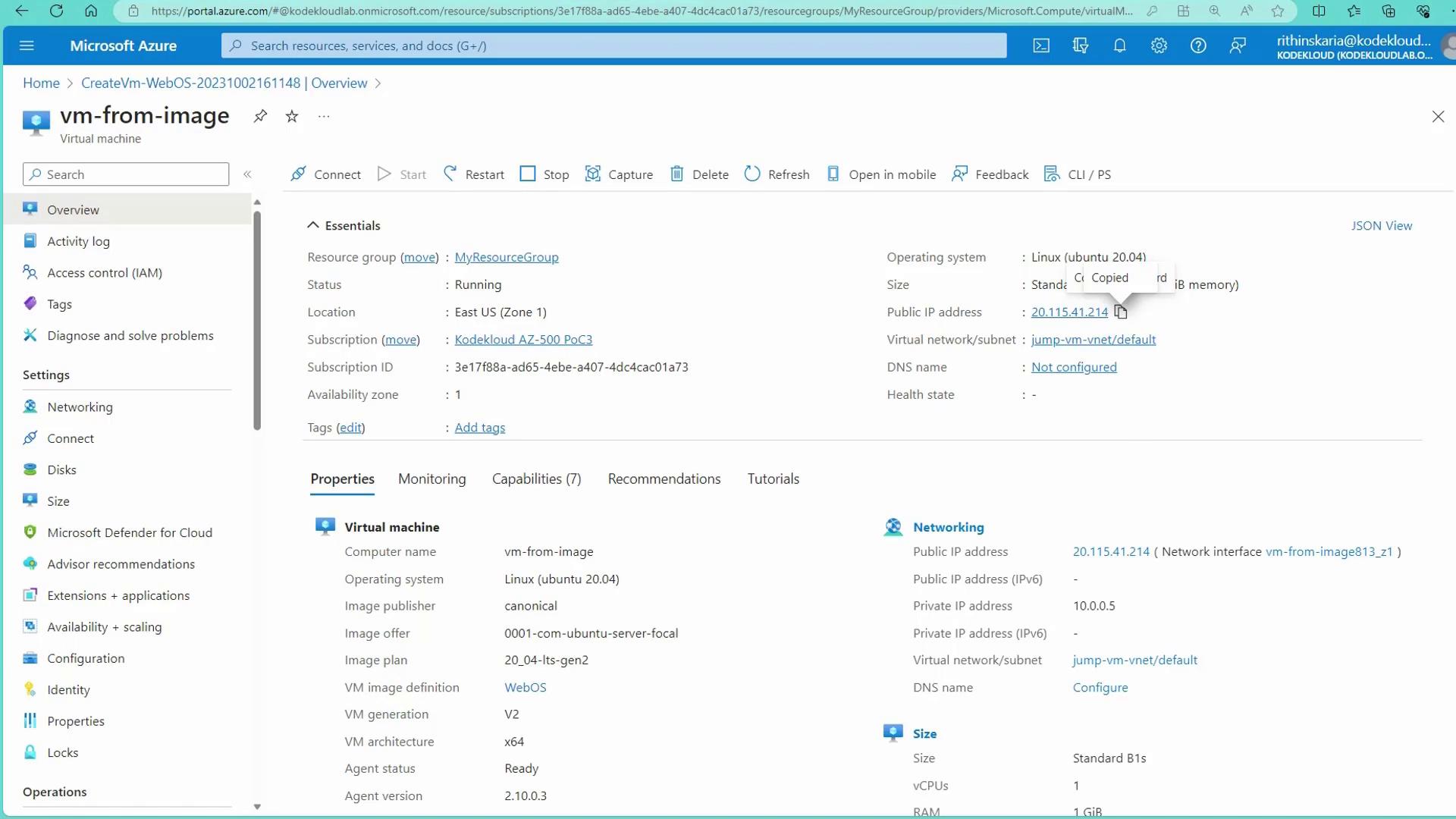The height and width of the screenshot is (819, 1456).
Task: Pin vm-from-image to dashboard
Action: 260,116
